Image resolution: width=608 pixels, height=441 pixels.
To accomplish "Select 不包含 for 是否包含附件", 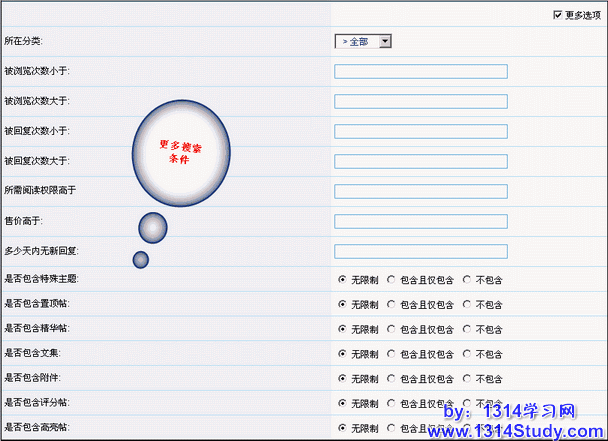I will click(467, 379).
